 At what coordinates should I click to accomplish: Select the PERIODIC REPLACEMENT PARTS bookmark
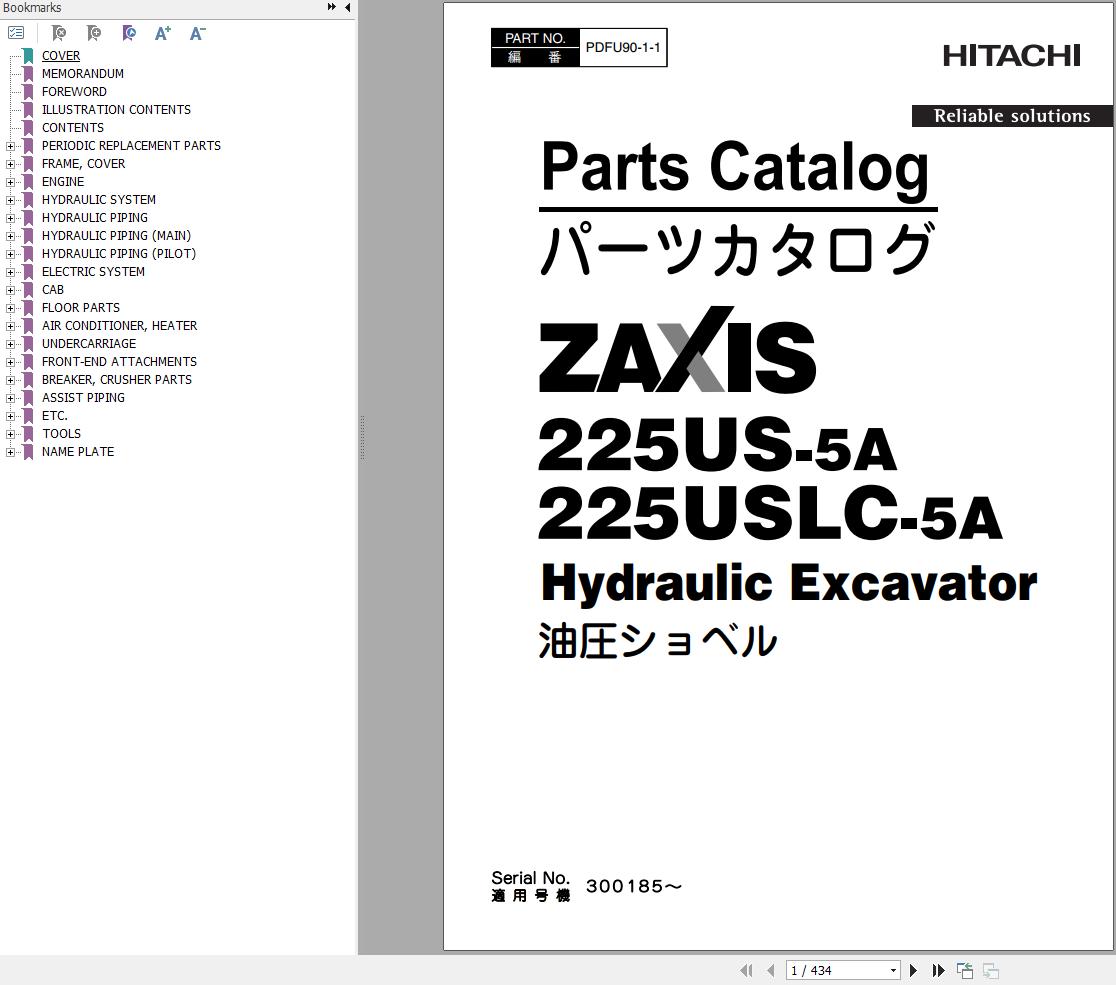[131, 145]
